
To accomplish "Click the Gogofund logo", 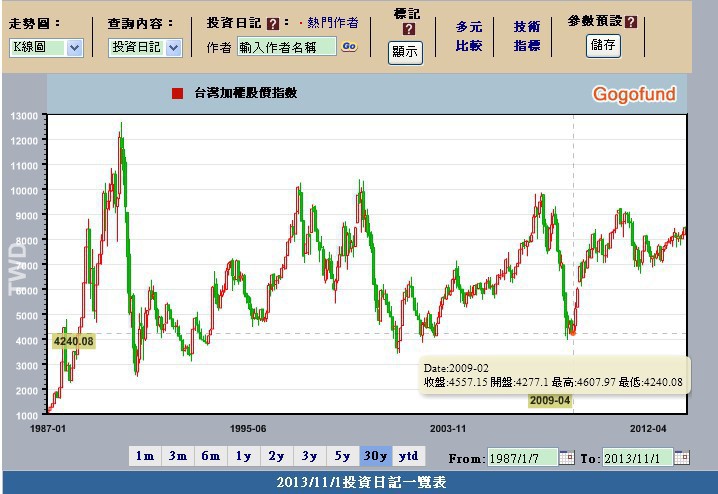I will (x=634, y=94).
